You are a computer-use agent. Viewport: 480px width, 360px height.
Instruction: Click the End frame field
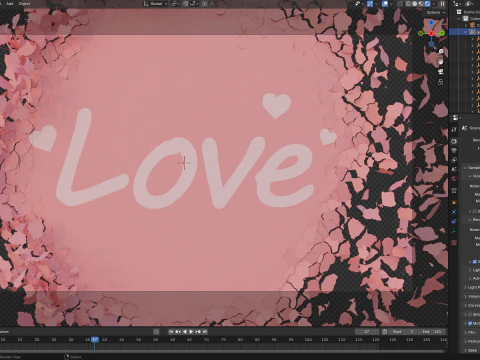pos(432,332)
